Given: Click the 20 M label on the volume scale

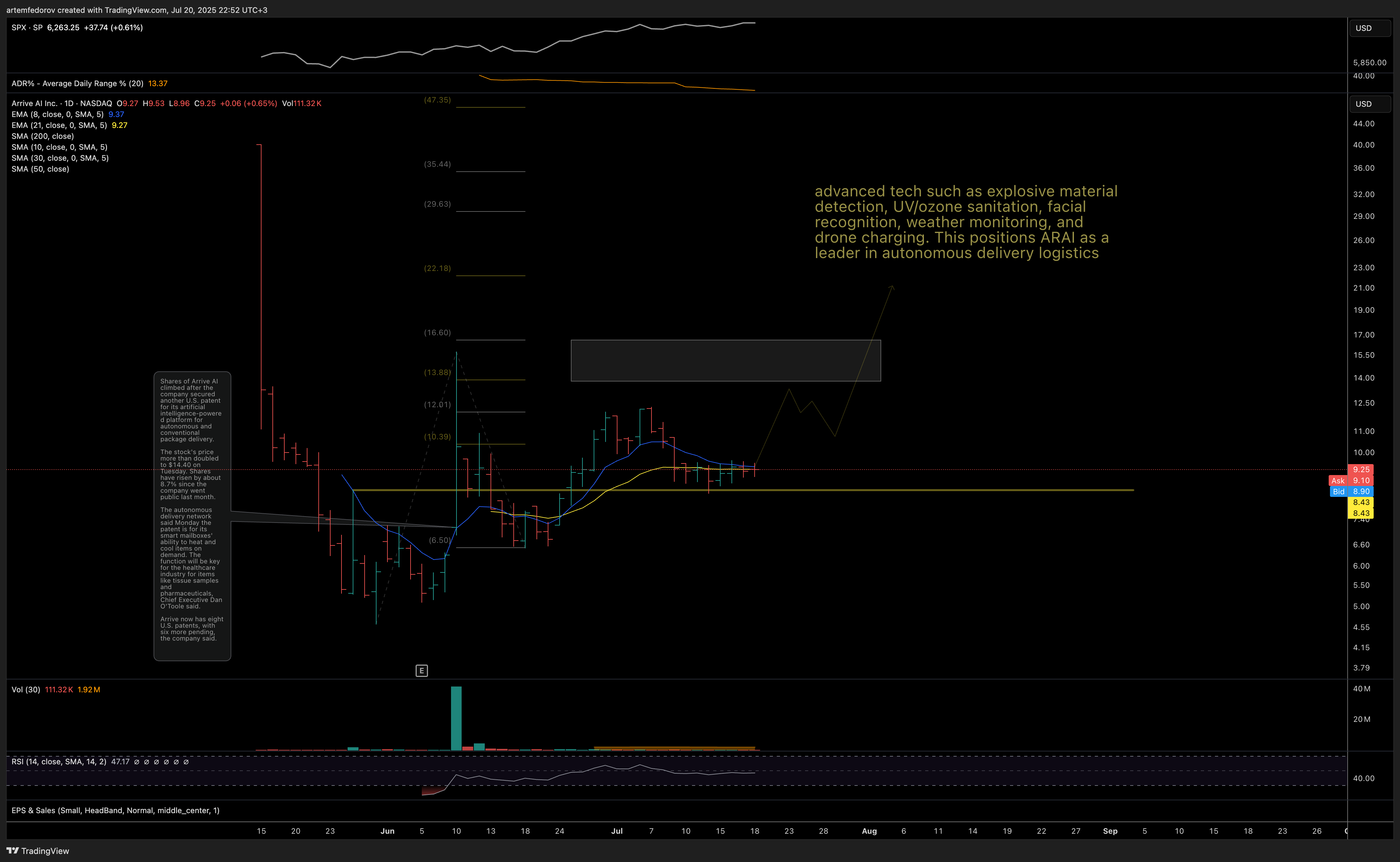Looking at the screenshot, I should (1362, 719).
